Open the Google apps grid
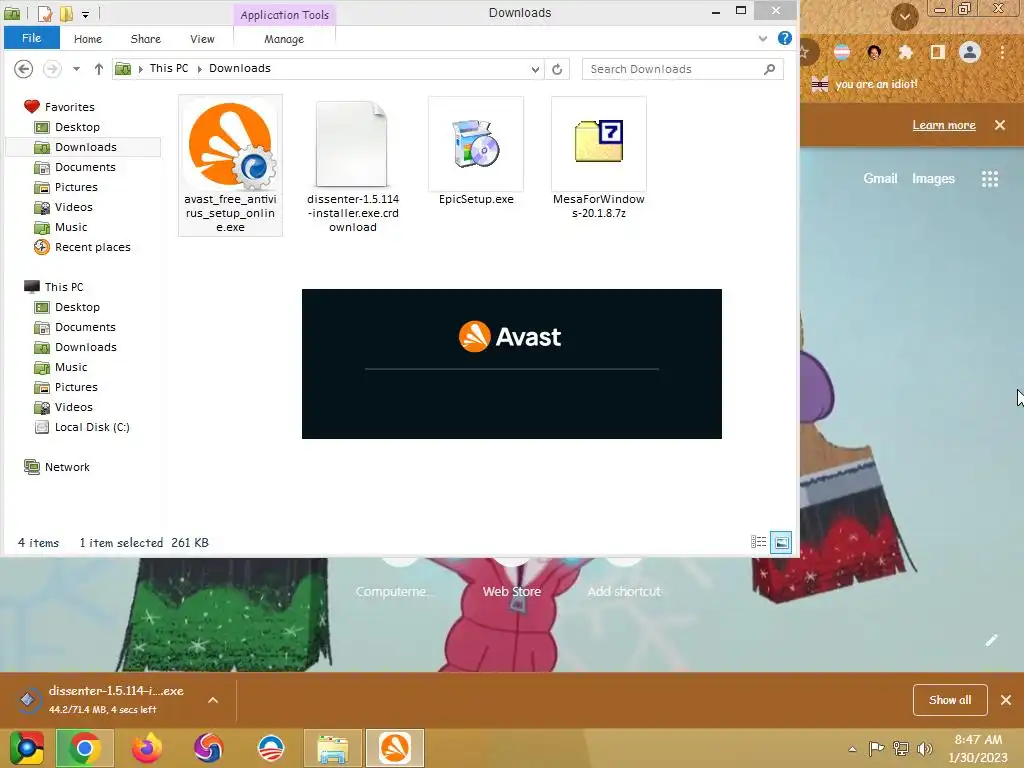Screen dimensions: 1024x768 (990, 179)
